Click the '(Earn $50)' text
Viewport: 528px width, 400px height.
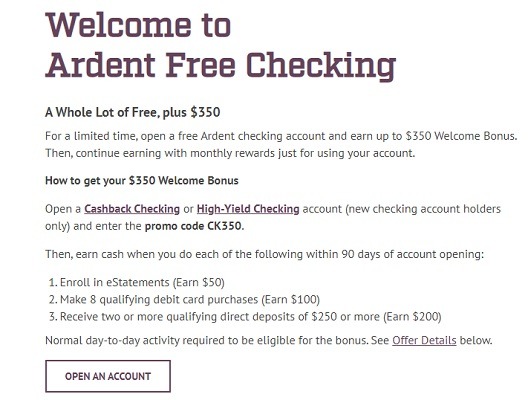pyautogui.click(x=199, y=282)
